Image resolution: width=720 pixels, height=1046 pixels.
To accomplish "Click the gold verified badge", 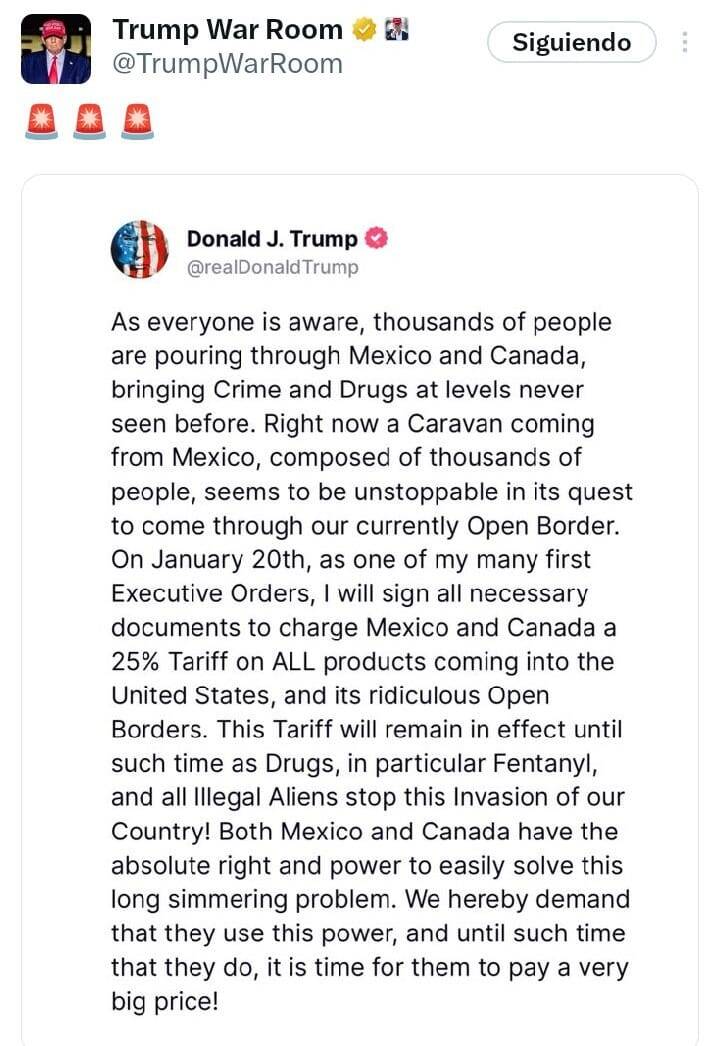I will pos(364,30).
